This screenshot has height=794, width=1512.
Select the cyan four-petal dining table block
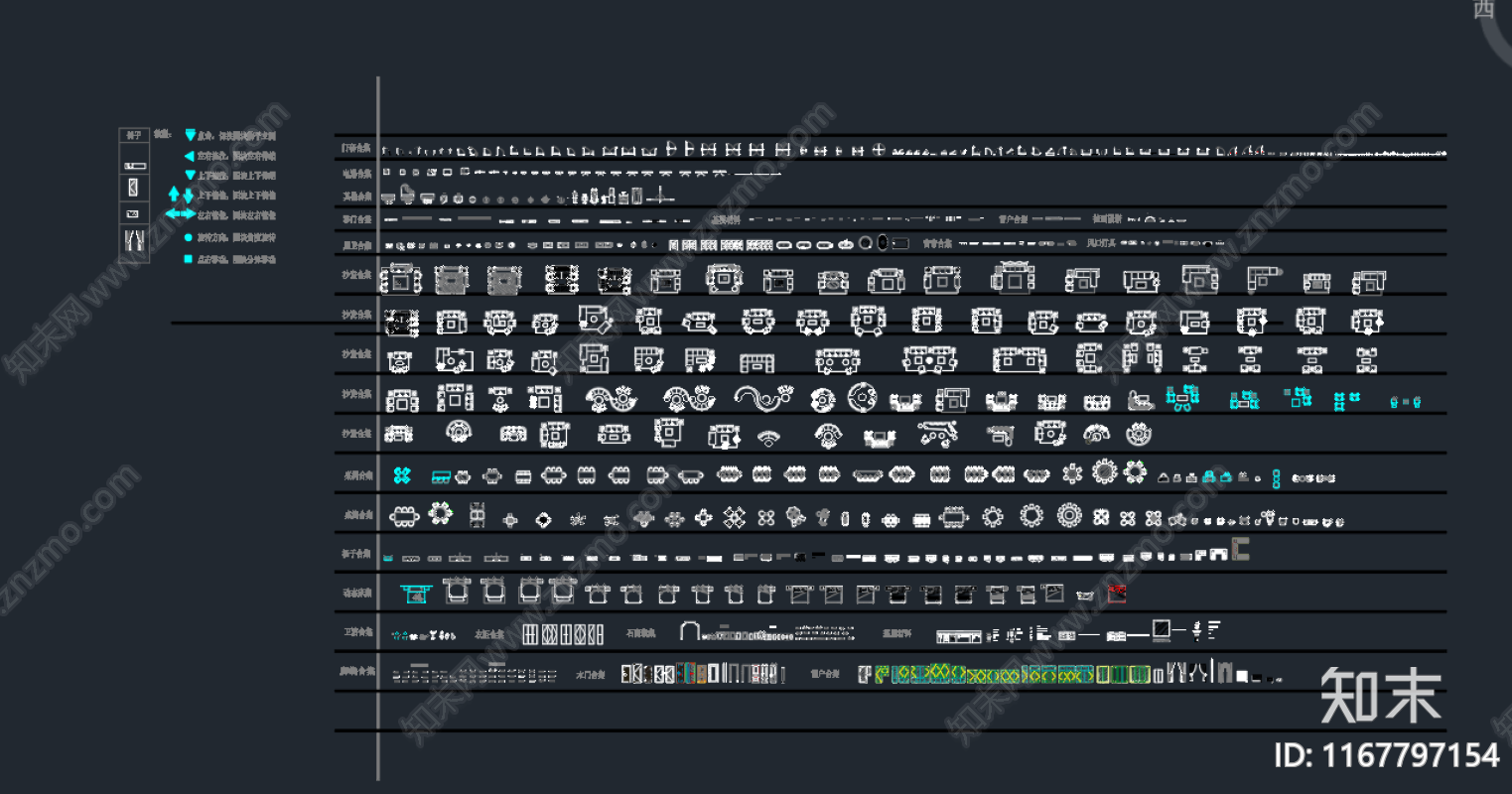(x=402, y=475)
